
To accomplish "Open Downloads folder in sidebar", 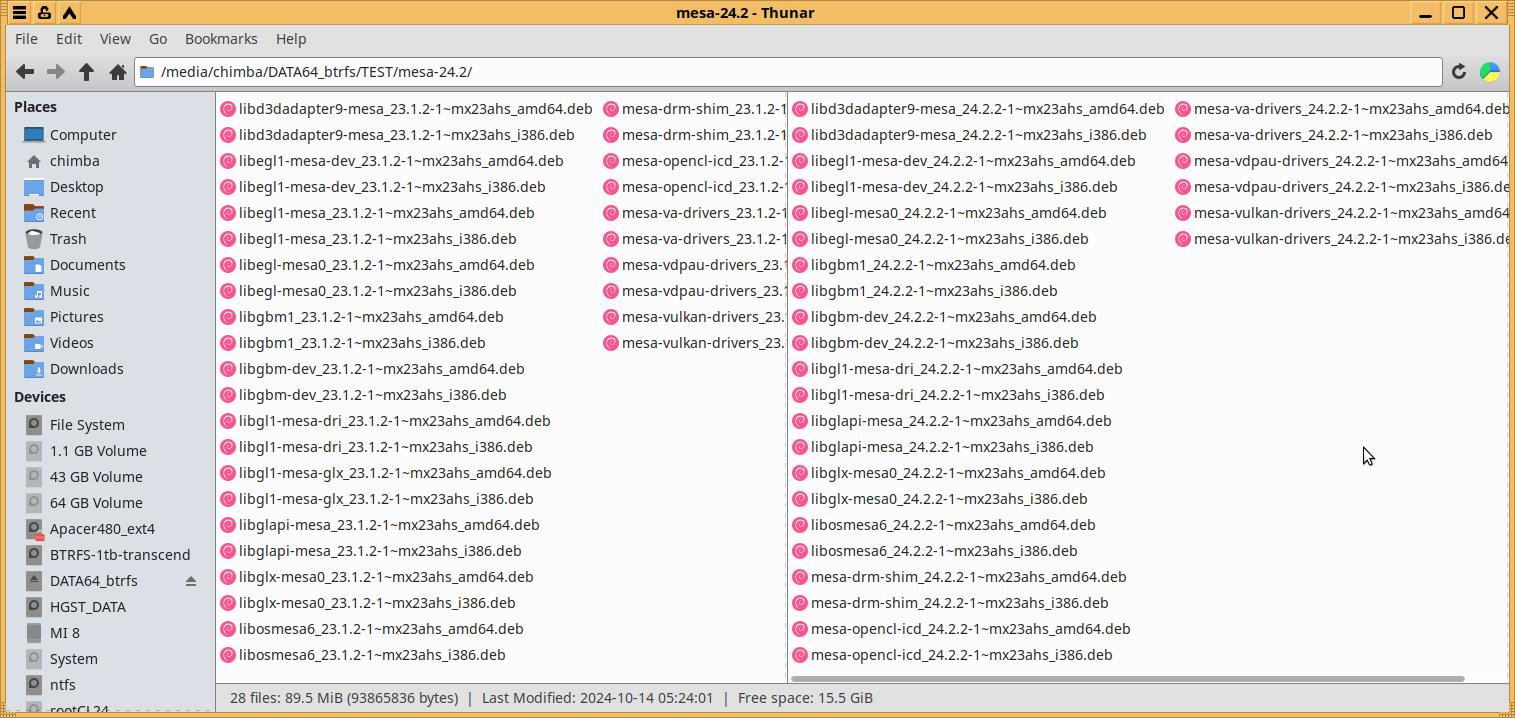I will (86, 369).
